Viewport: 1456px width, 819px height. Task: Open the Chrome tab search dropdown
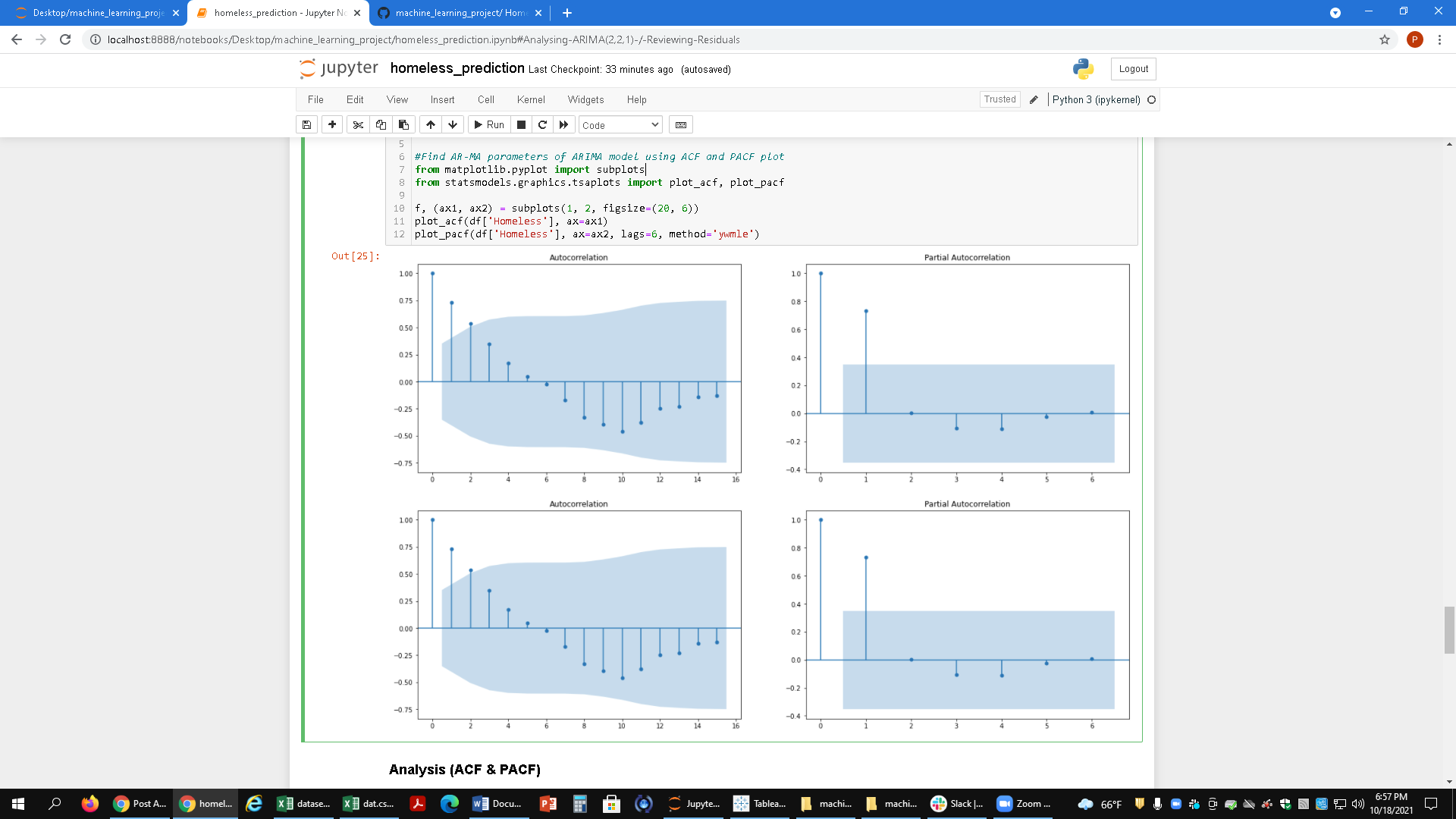point(1335,13)
